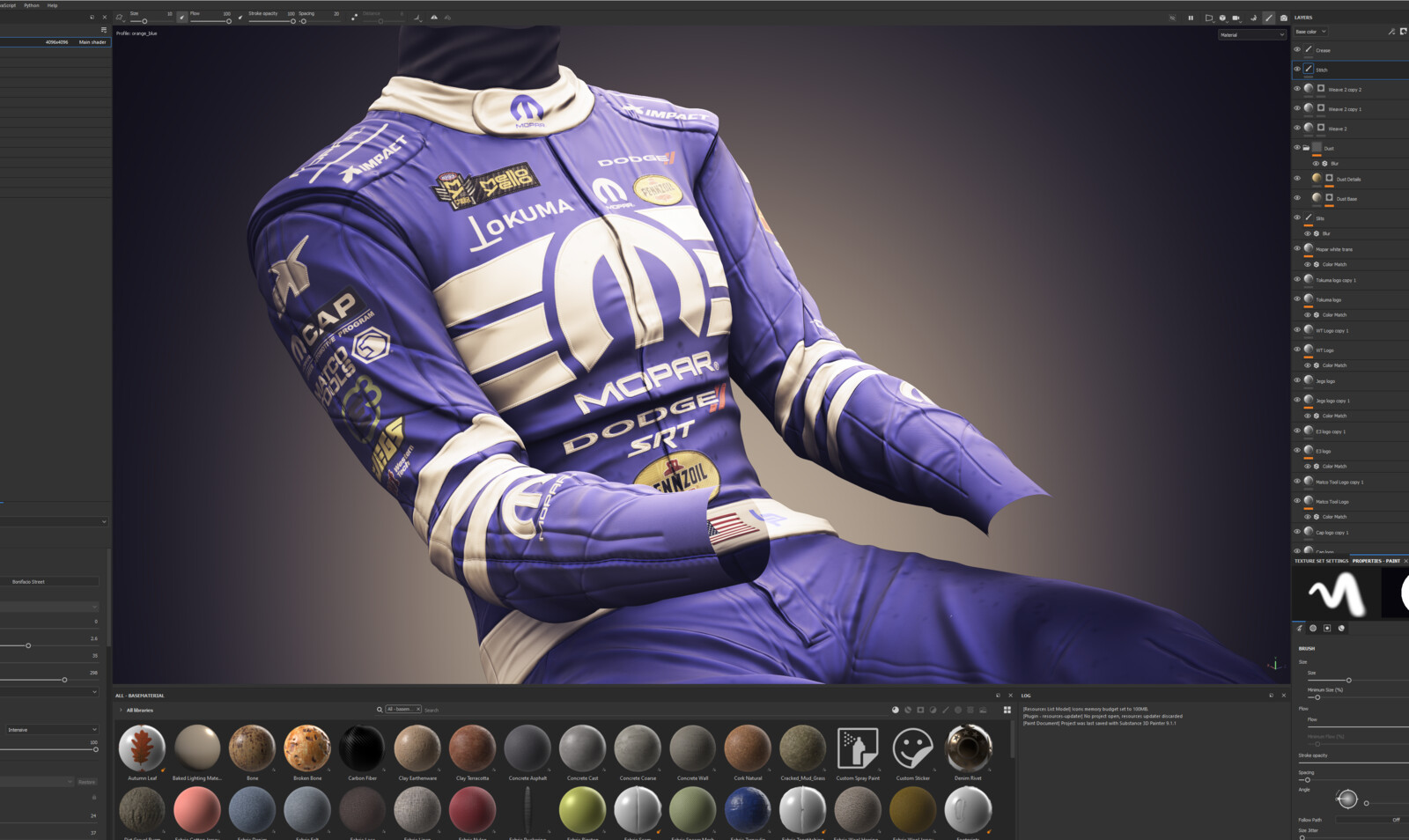This screenshot has width=1409, height=840.
Task: Switch to Properties - Paint tab
Action: (1376, 561)
